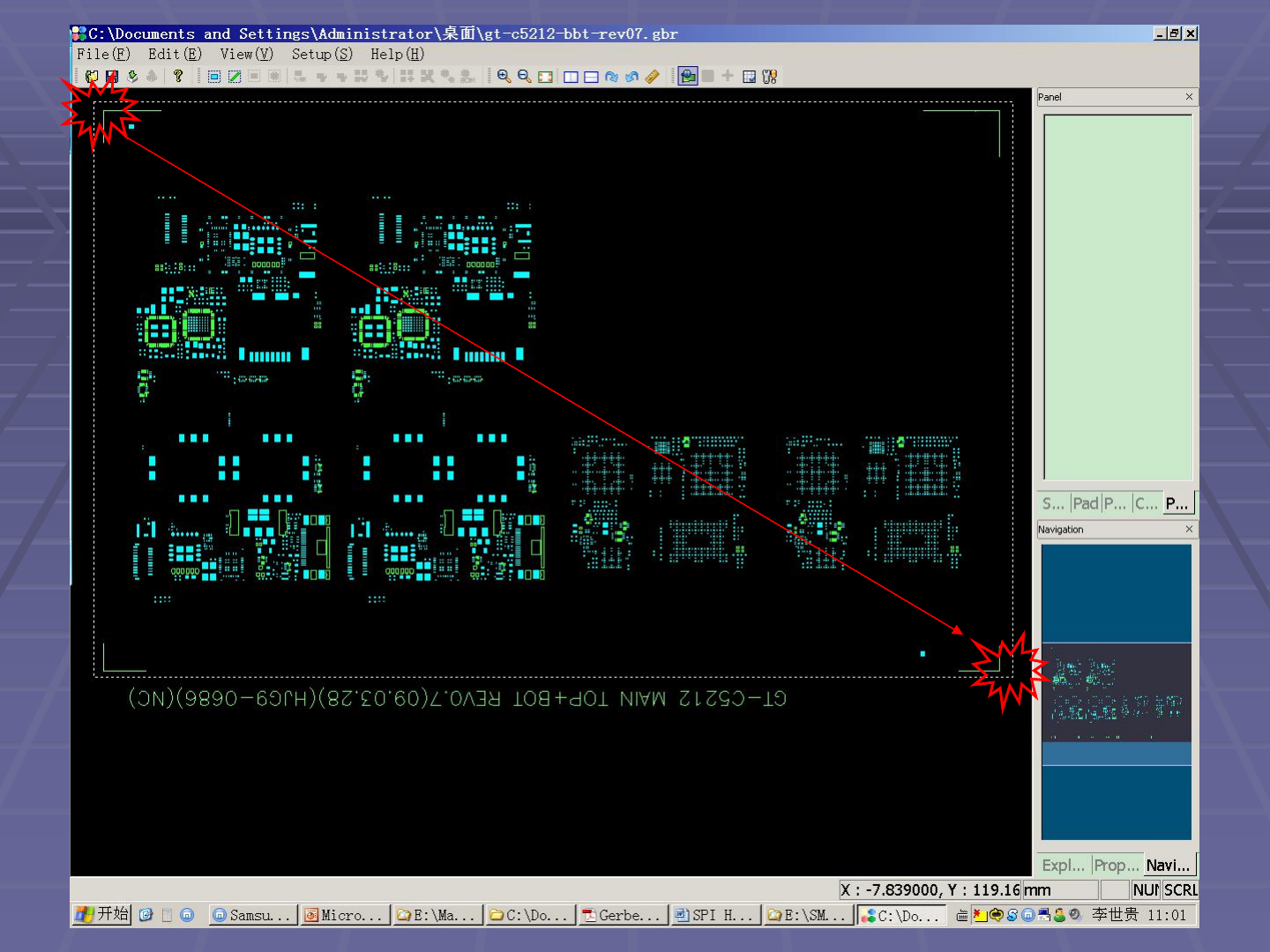
Task: Click the green download arrow import icon
Action: 132,77
